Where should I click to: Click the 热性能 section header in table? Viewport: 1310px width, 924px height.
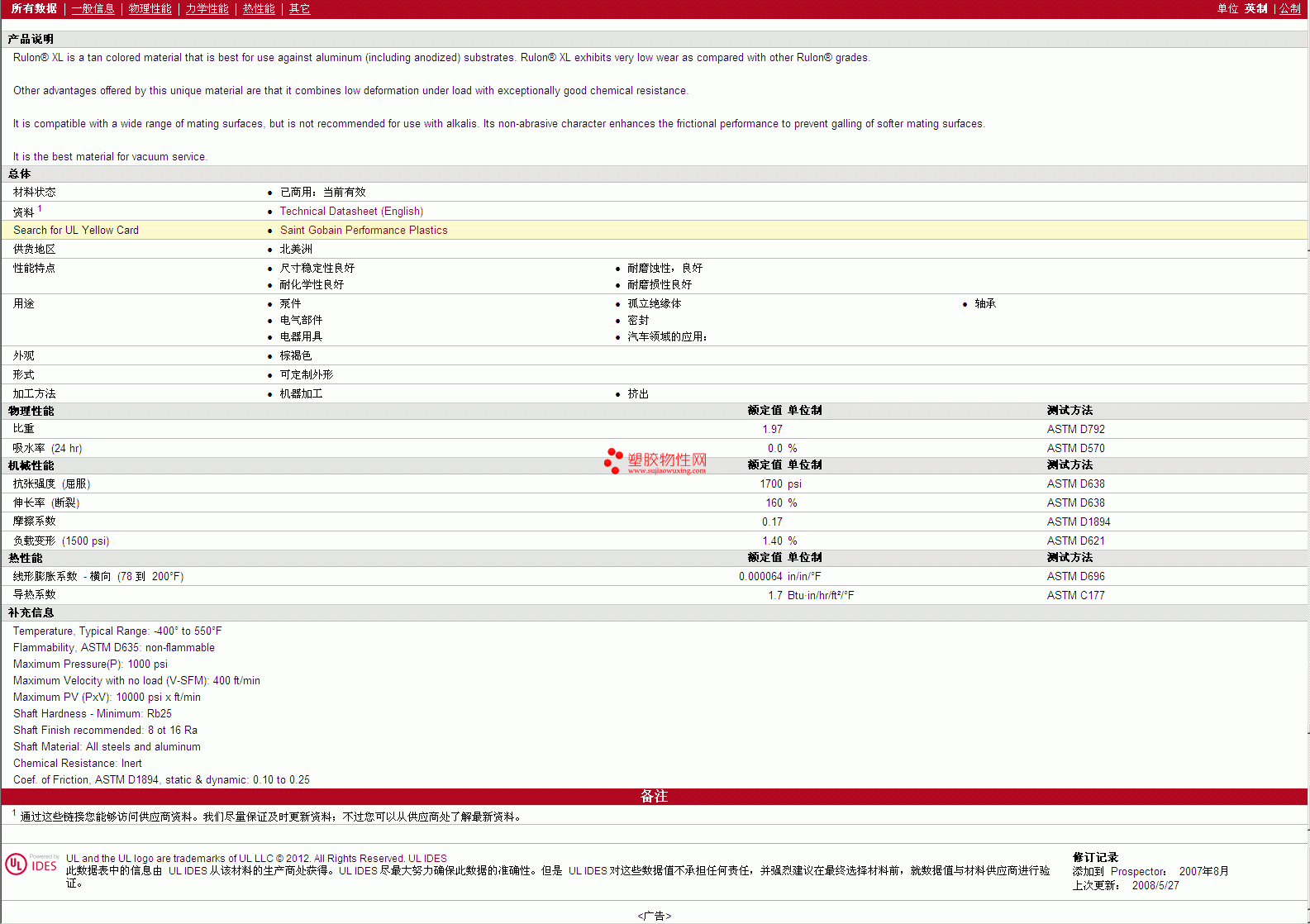pyautogui.click(x=25, y=558)
